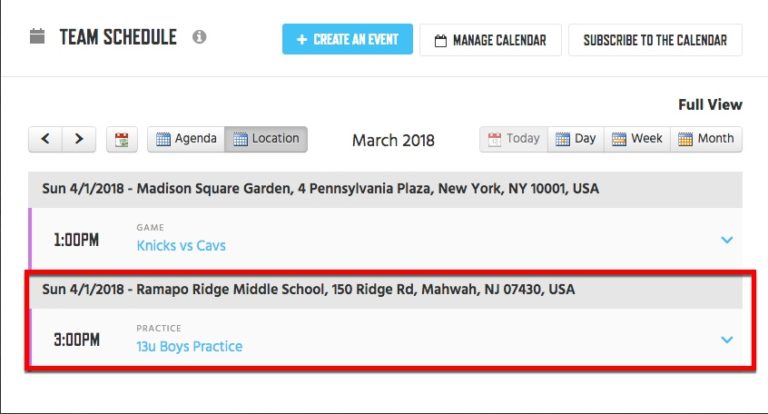Click the info icon beside Team Schedule
The height and width of the screenshot is (414, 768).
[199, 37]
